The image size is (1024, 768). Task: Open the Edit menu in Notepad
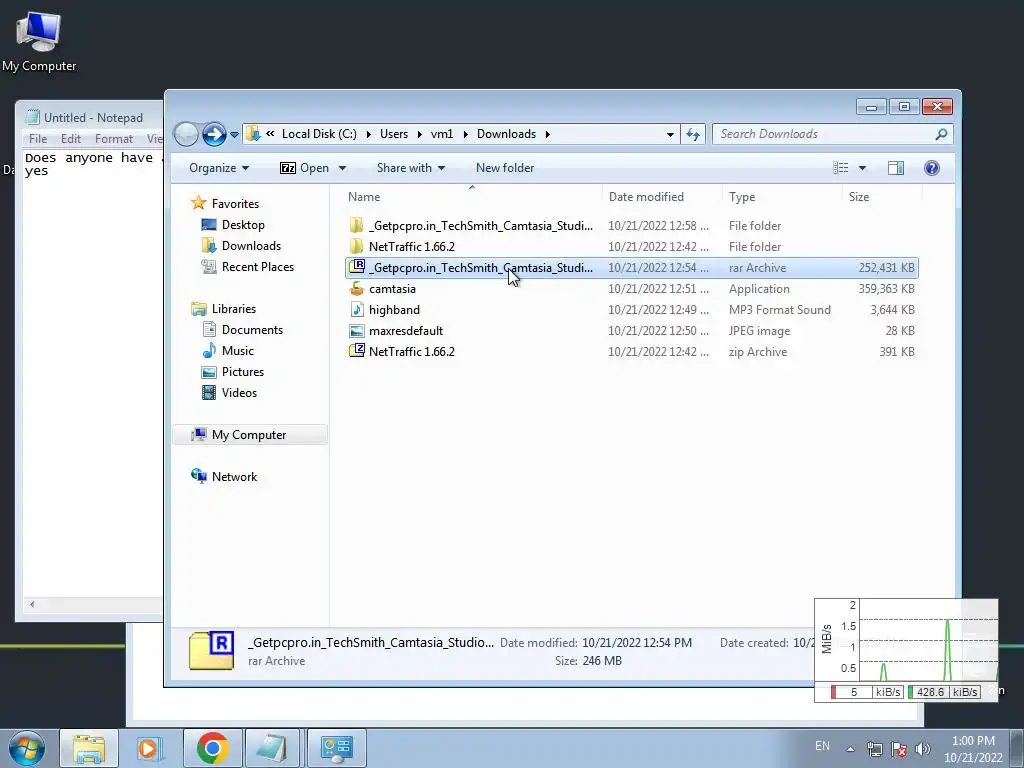click(71, 138)
